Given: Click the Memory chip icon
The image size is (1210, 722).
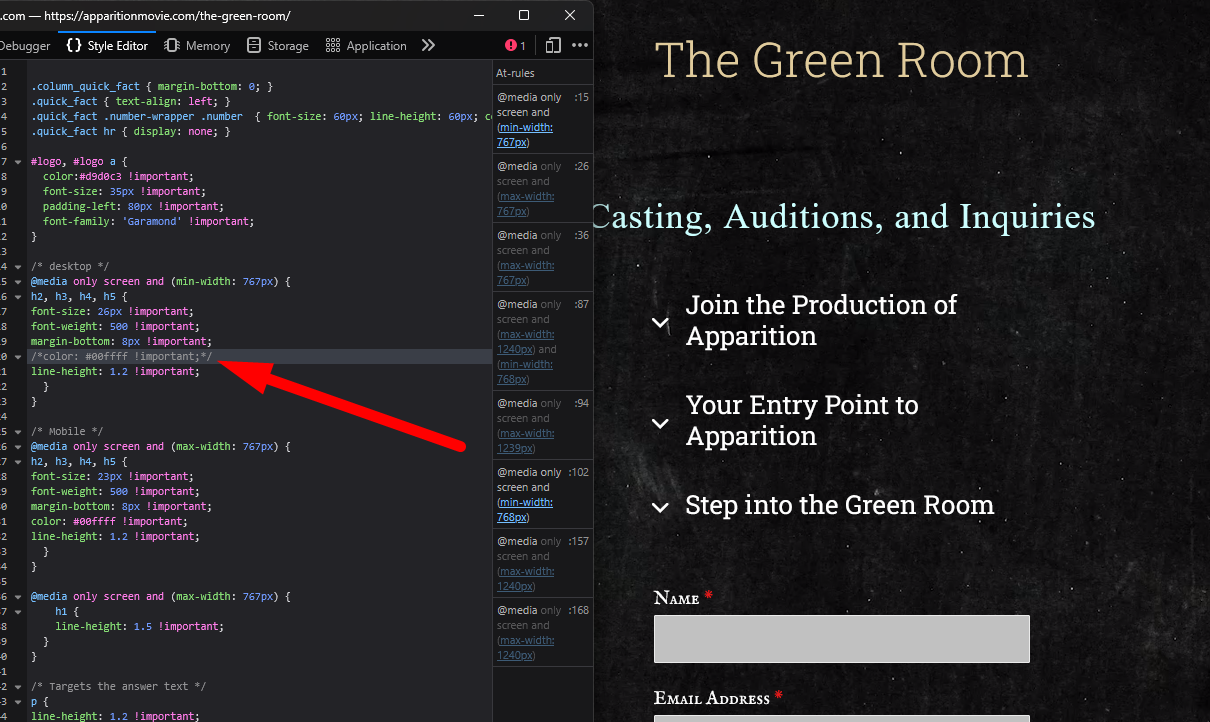Looking at the screenshot, I should [172, 46].
